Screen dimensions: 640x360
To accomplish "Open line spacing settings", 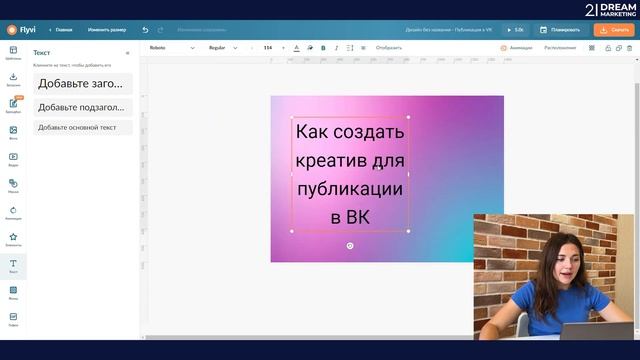I will 350,48.
